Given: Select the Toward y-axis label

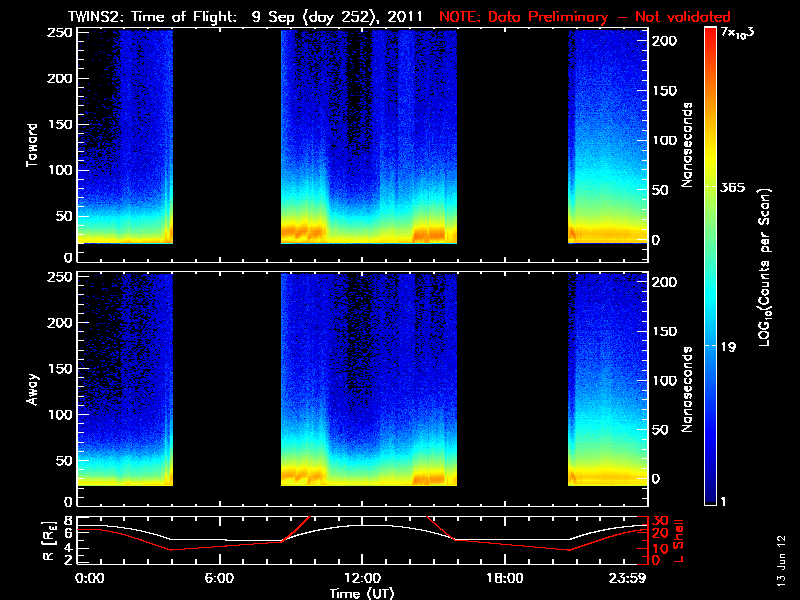Looking at the screenshot, I should click(x=33, y=145).
